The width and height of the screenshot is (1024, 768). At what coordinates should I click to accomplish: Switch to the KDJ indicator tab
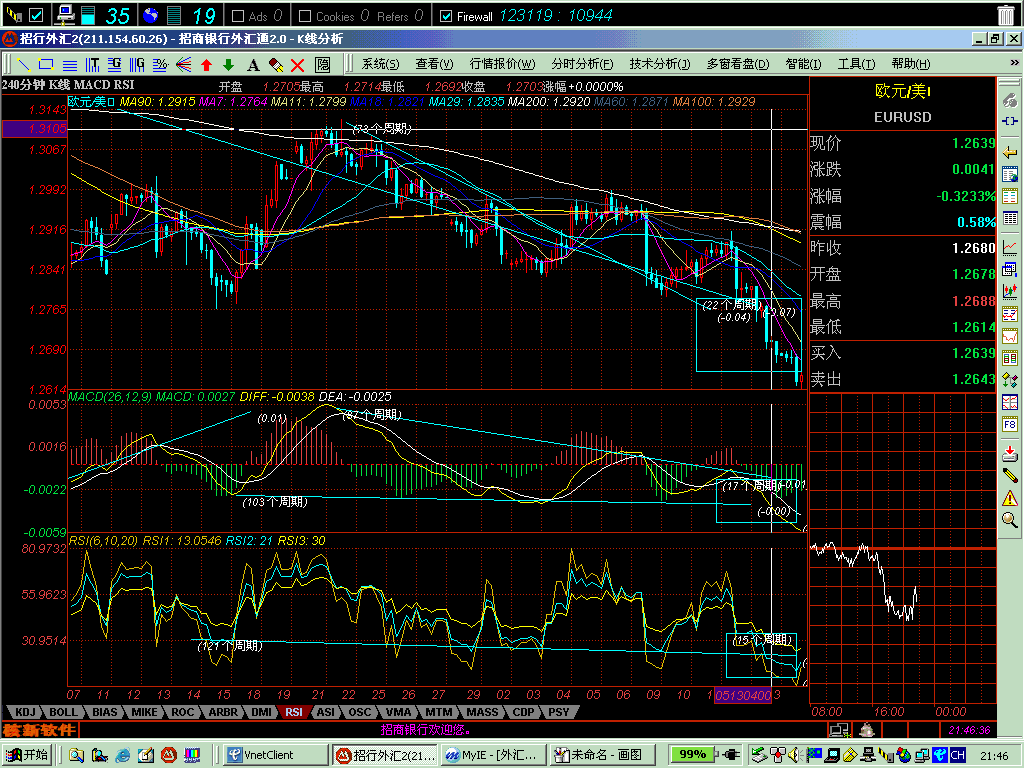[25, 712]
